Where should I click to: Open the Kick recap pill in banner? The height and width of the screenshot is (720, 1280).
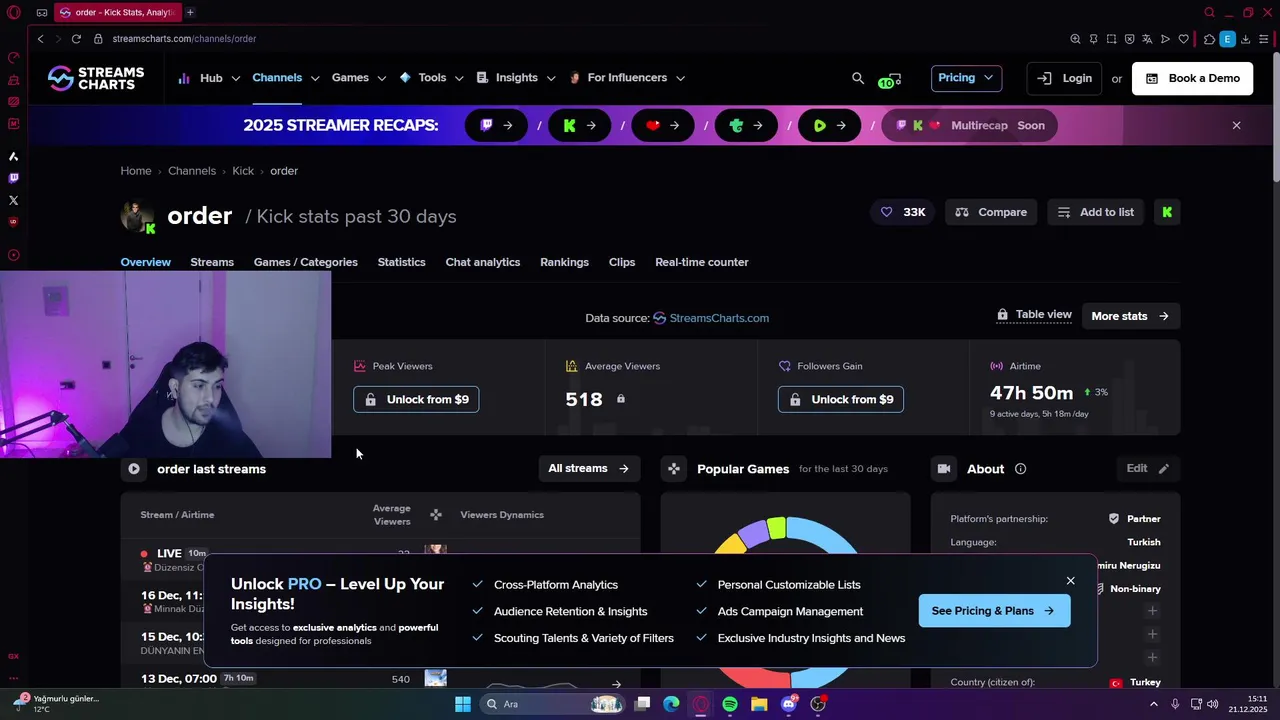(580, 126)
